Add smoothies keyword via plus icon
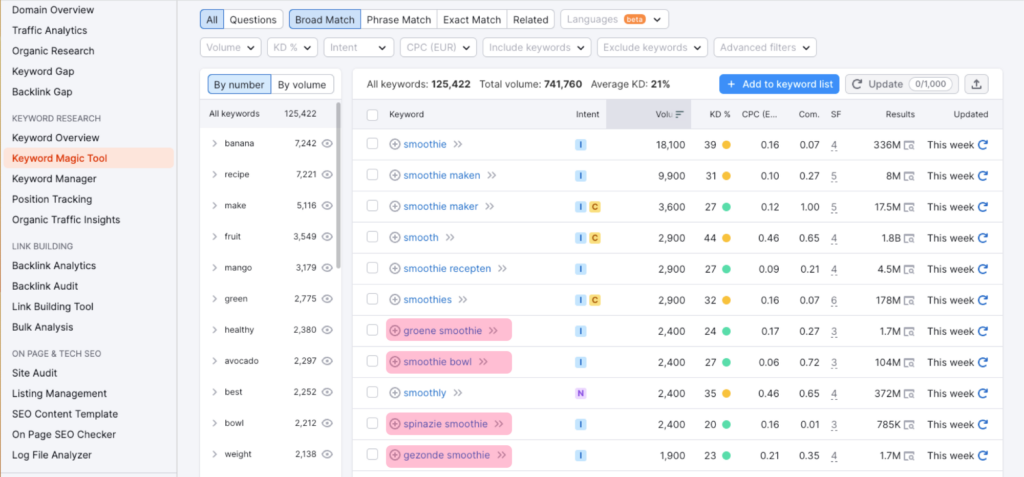The height and width of the screenshot is (477, 1024). [x=394, y=300]
